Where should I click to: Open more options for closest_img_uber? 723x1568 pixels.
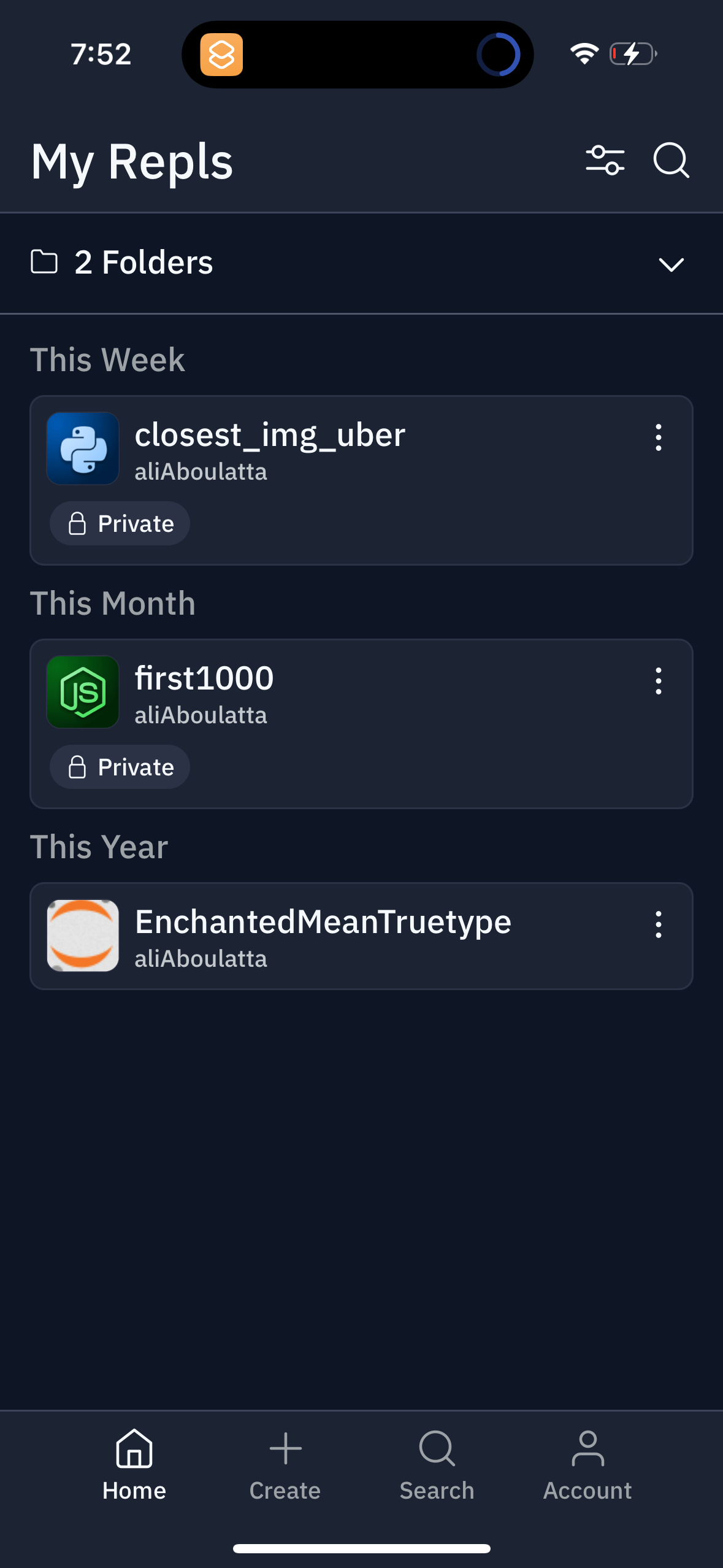pos(658,437)
